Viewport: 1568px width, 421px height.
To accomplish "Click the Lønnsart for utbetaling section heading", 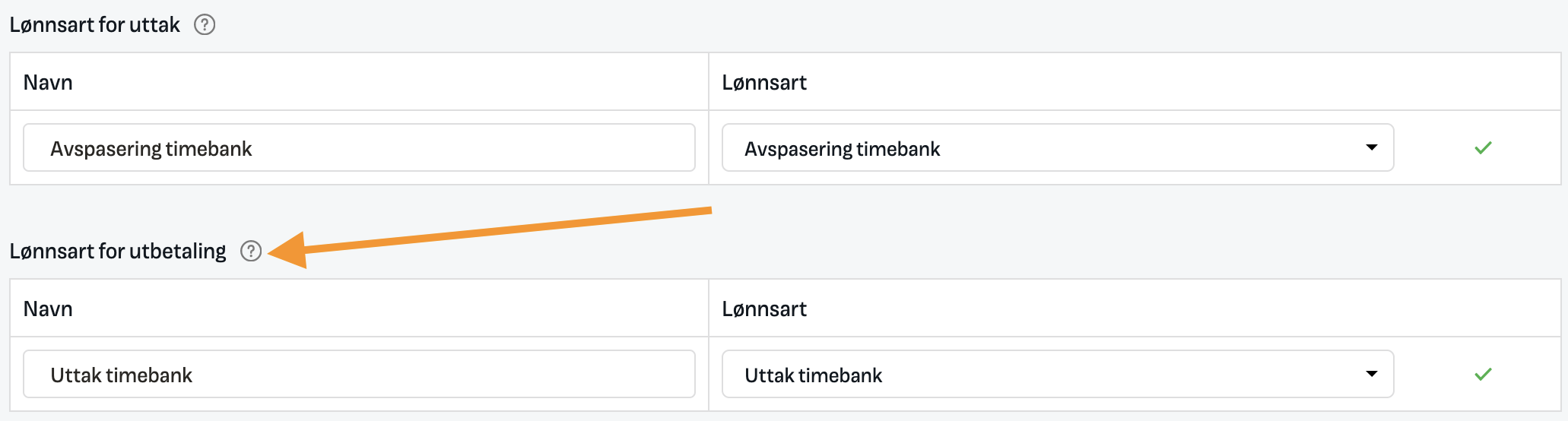I will (118, 251).
